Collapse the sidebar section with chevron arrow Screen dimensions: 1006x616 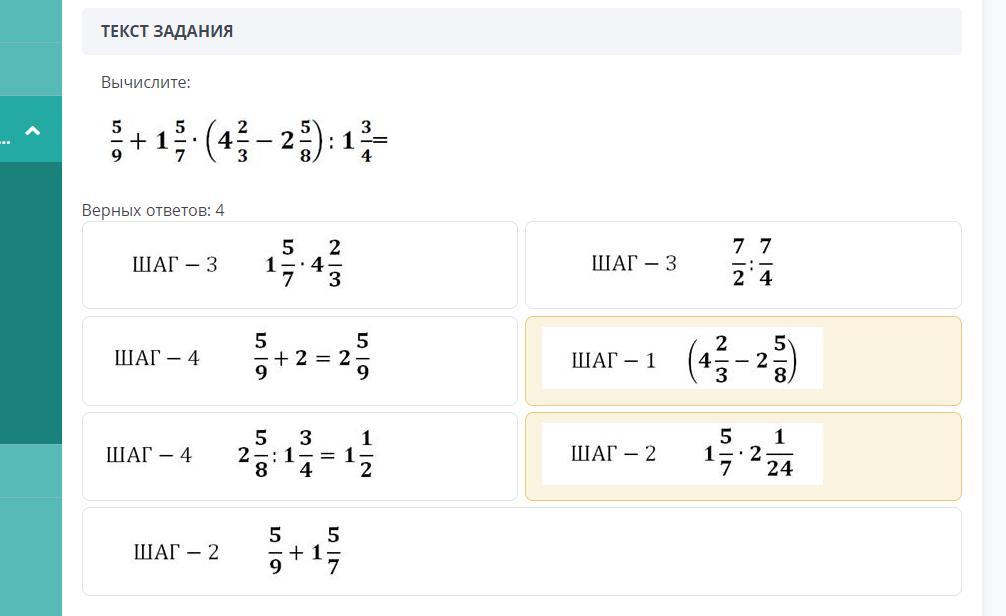[33, 130]
